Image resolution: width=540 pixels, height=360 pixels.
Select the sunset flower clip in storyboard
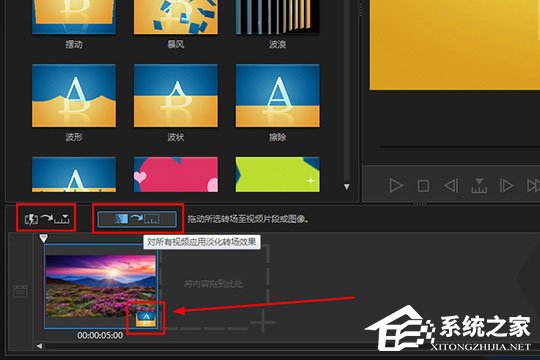(x=101, y=286)
